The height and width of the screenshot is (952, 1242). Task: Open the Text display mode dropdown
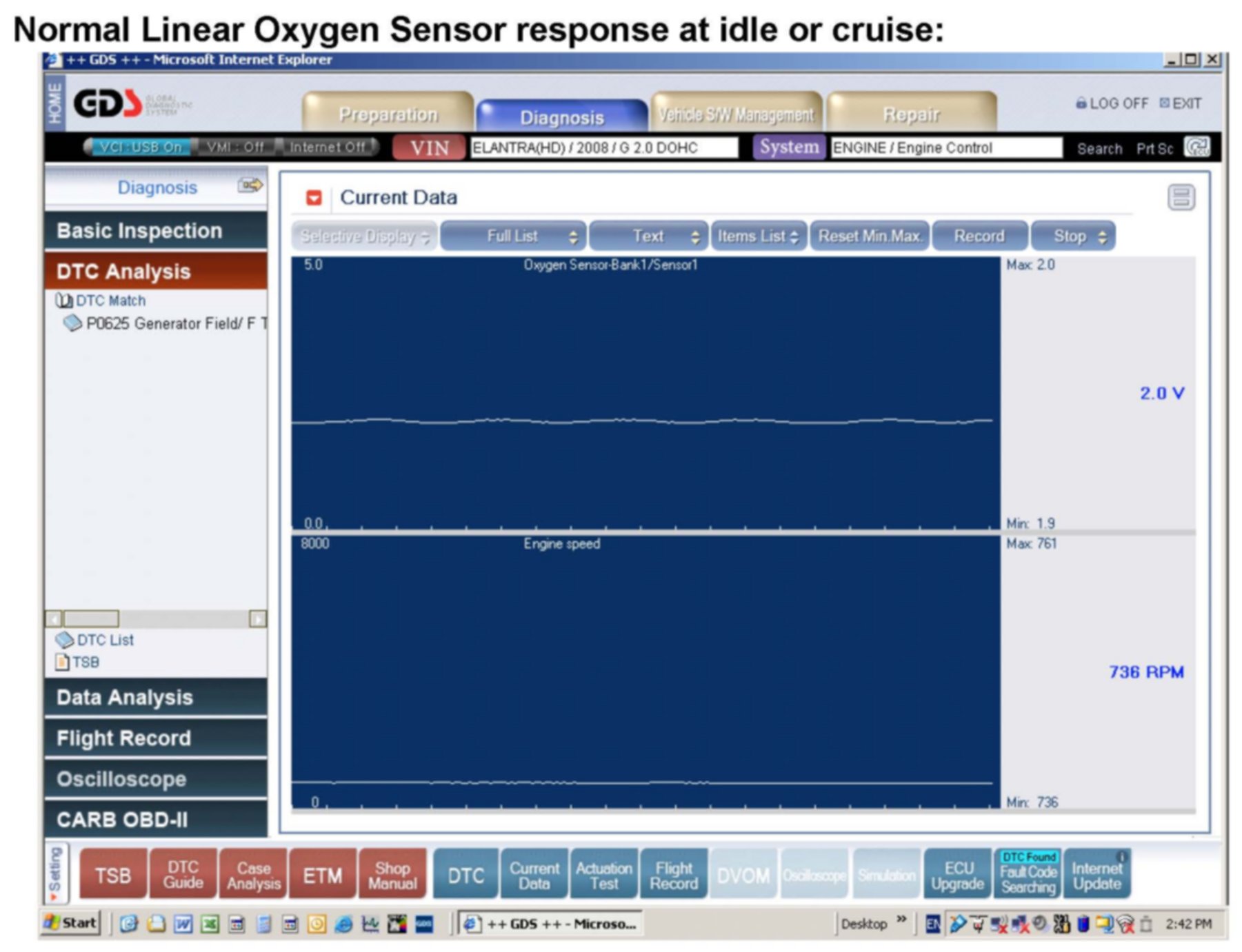point(648,236)
